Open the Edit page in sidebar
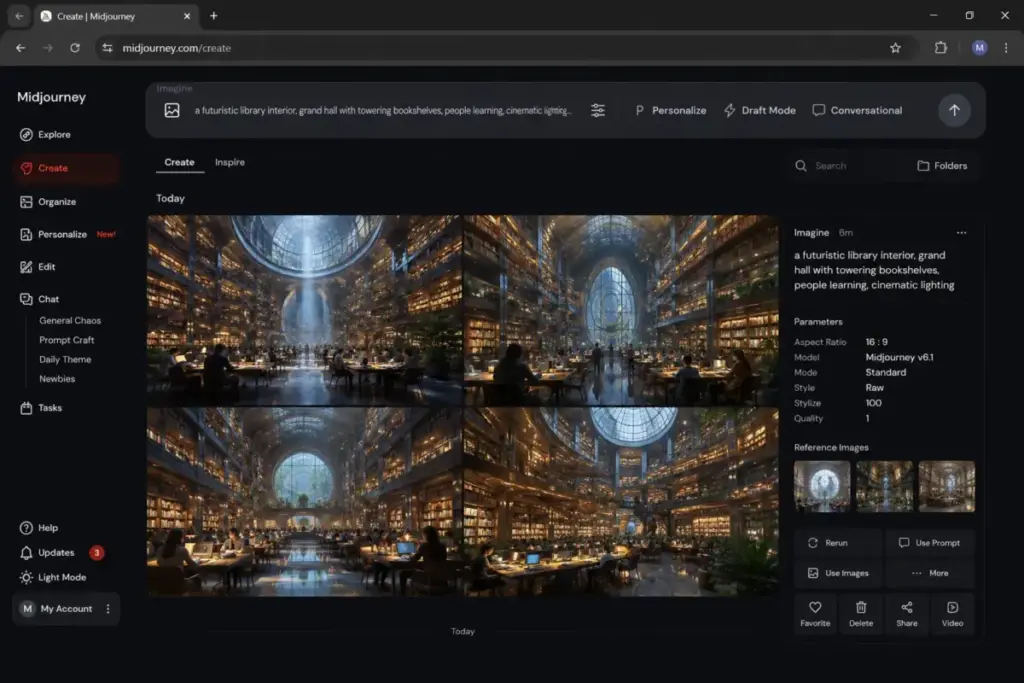1024x683 pixels. pos(37,266)
